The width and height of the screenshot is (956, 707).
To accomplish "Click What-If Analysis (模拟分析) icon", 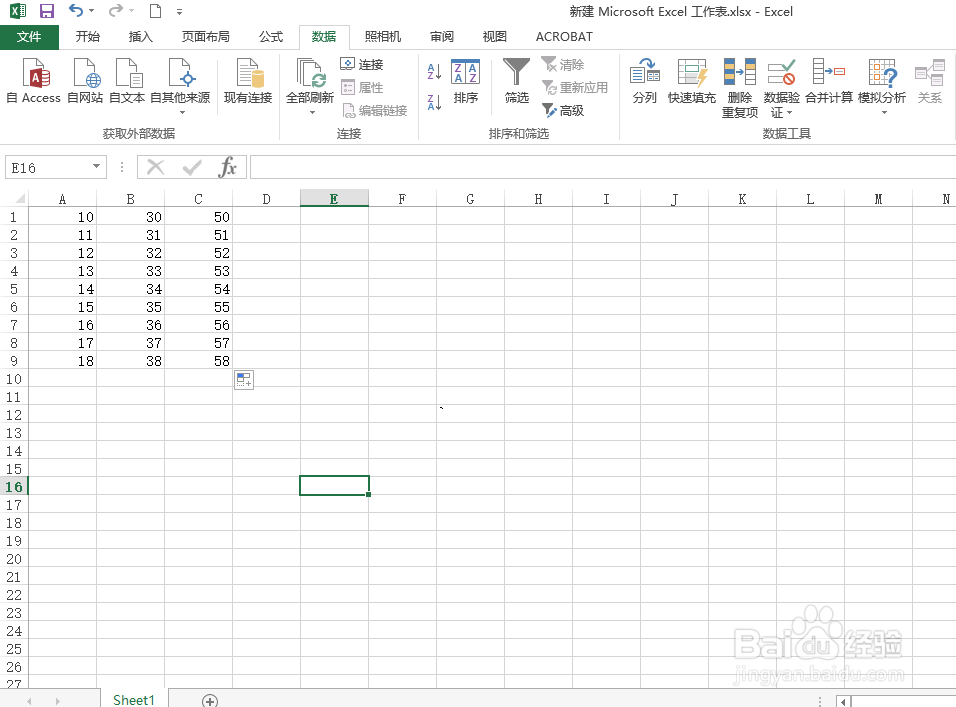I will coord(882,73).
